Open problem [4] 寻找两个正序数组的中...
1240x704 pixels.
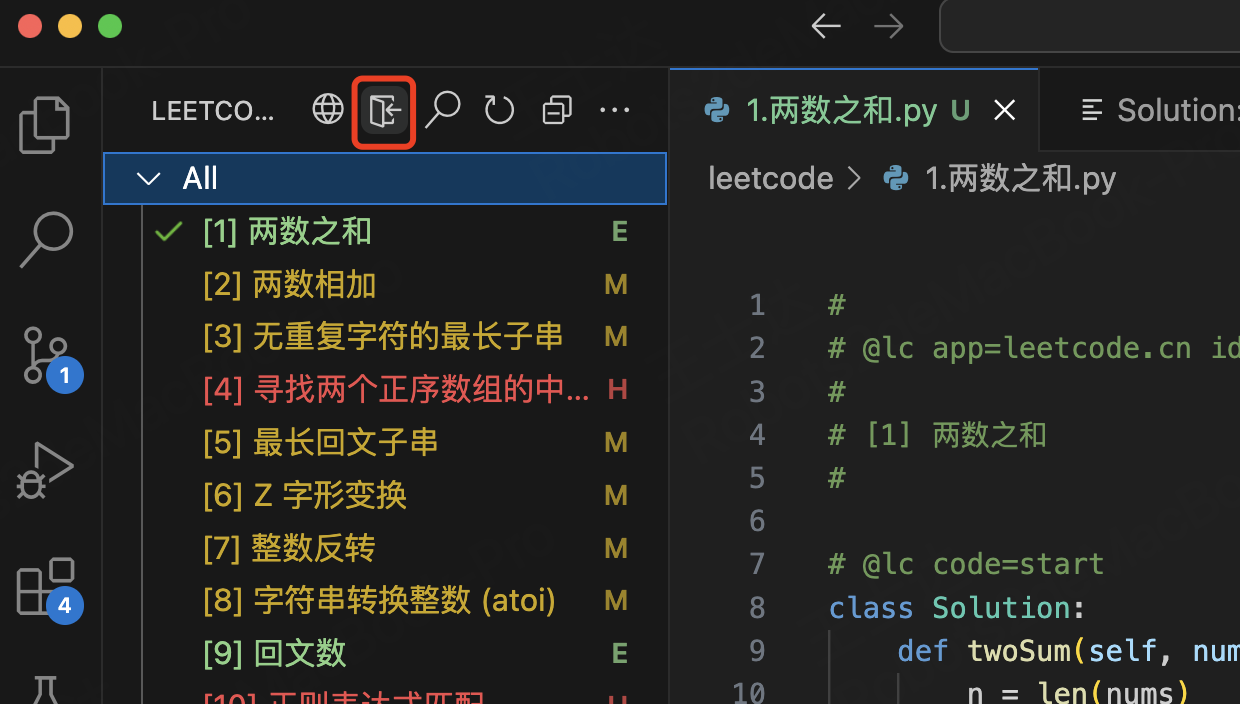(x=385, y=390)
